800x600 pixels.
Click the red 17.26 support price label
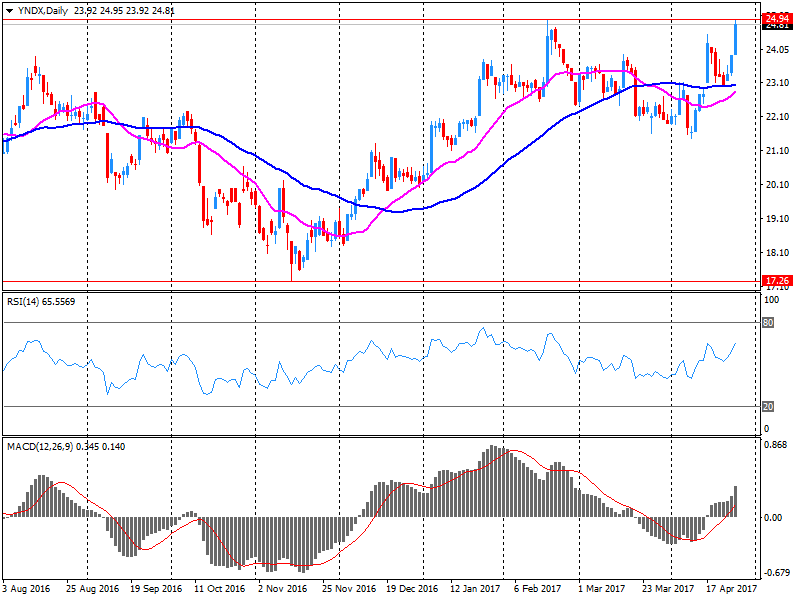pos(777,281)
